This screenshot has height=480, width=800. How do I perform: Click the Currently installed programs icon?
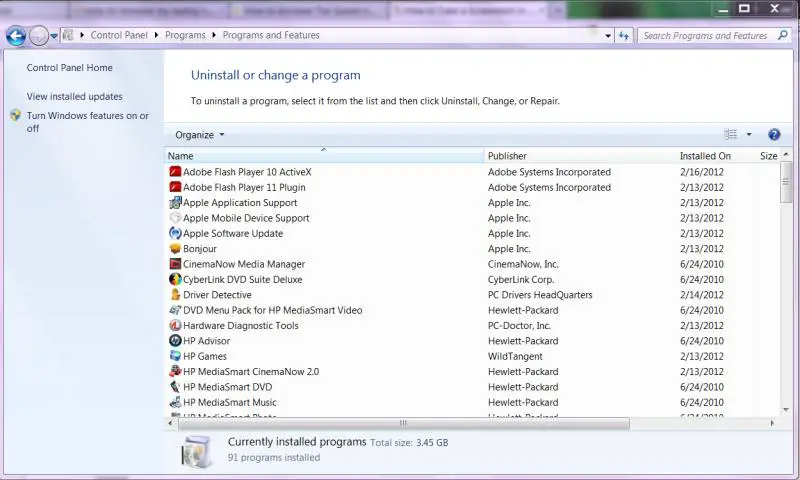(x=198, y=452)
